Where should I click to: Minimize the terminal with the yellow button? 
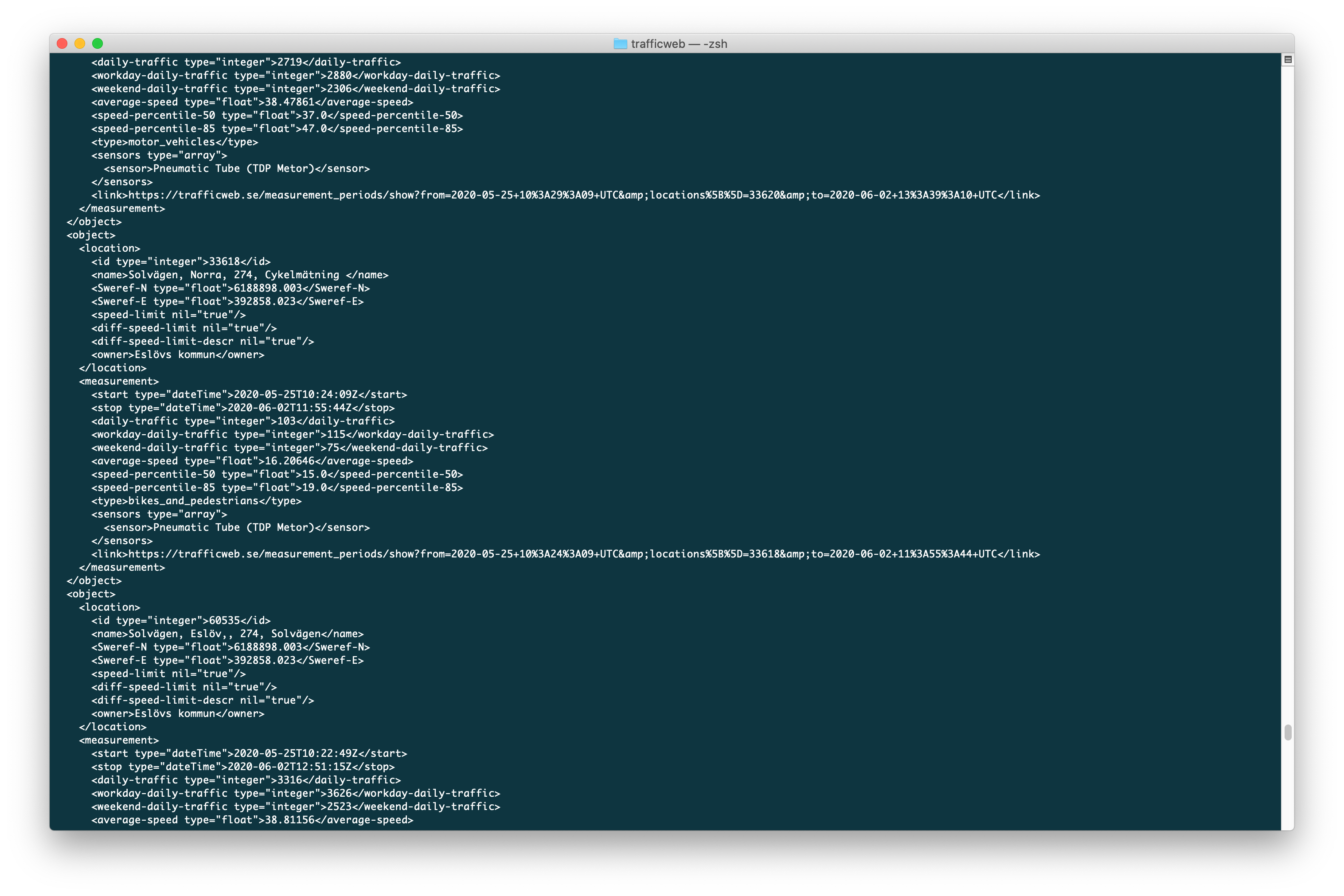(80, 43)
